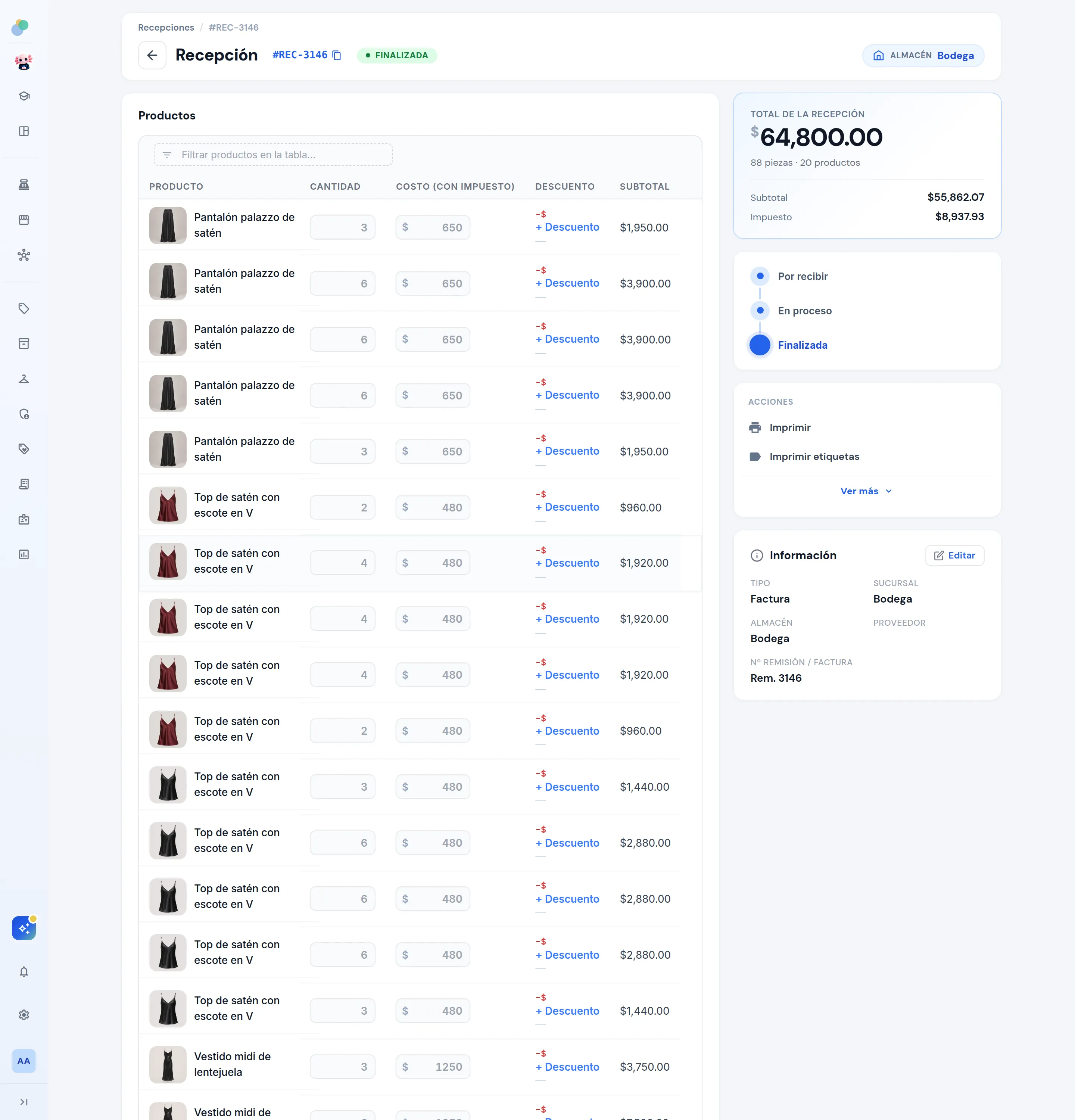Click the CANTIDAD column header
The width and height of the screenshot is (1075, 1120).
point(335,186)
